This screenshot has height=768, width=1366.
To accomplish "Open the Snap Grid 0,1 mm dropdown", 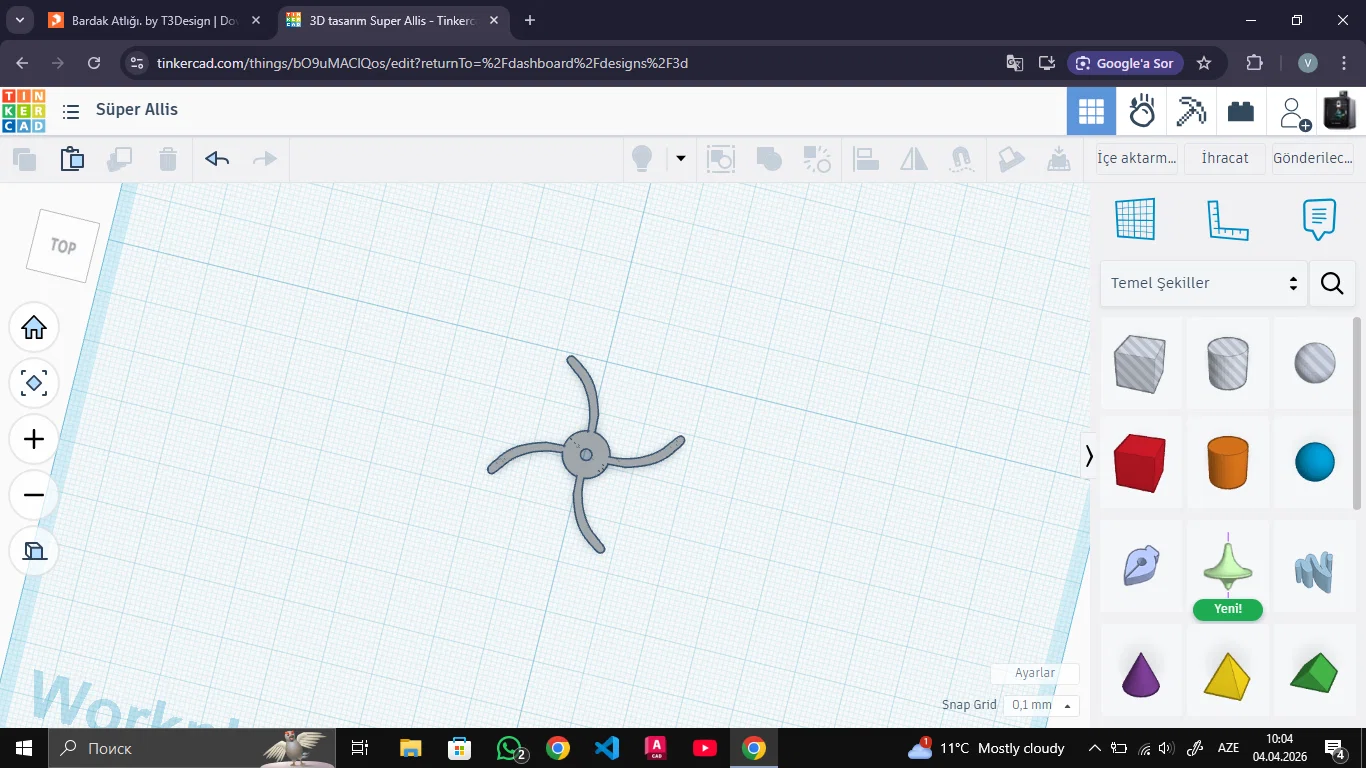I will click(1041, 705).
